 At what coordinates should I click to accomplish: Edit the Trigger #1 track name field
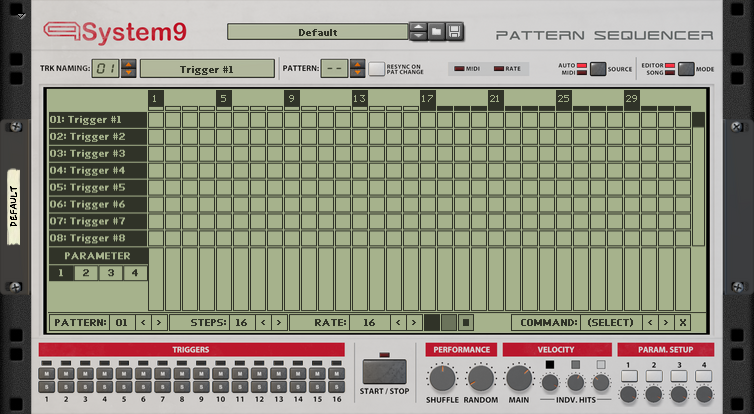[x=207, y=69]
